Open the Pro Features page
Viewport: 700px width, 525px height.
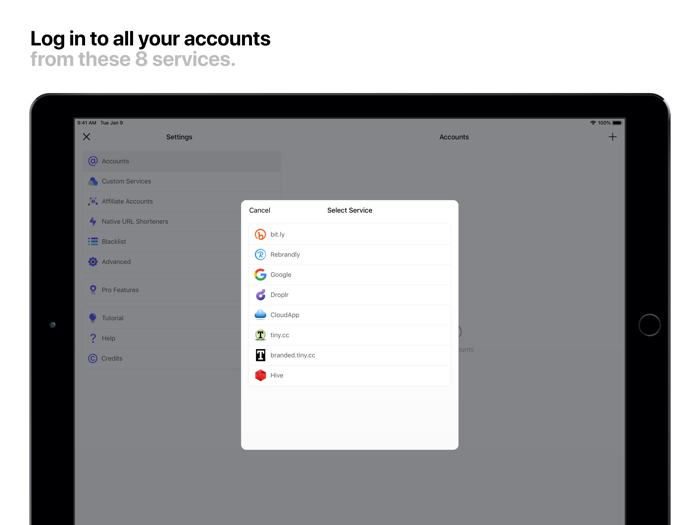(x=162, y=290)
